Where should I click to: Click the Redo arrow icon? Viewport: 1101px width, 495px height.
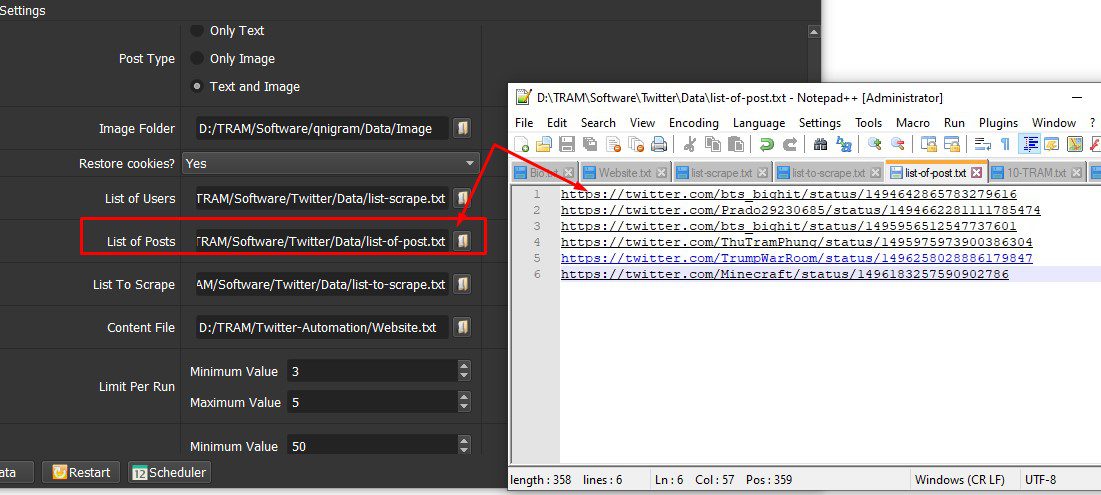[x=790, y=145]
